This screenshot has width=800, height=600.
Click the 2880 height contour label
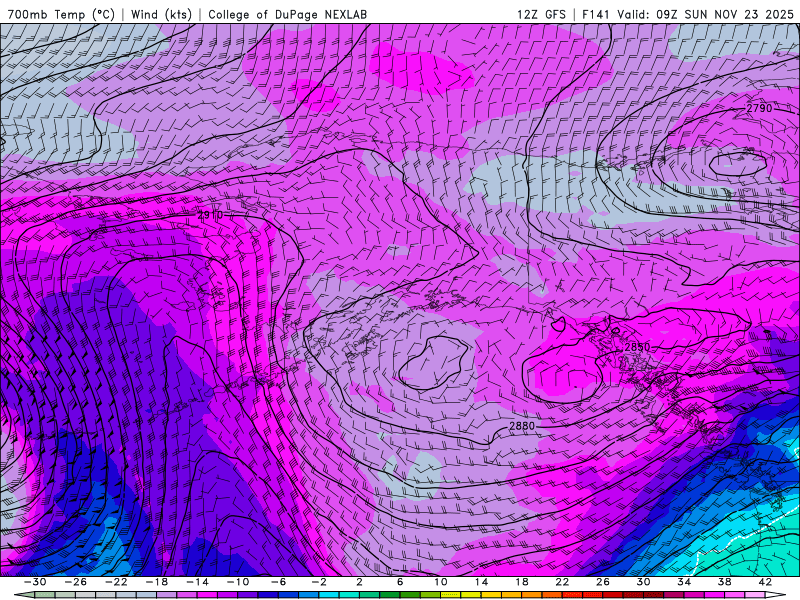pyautogui.click(x=522, y=426)
